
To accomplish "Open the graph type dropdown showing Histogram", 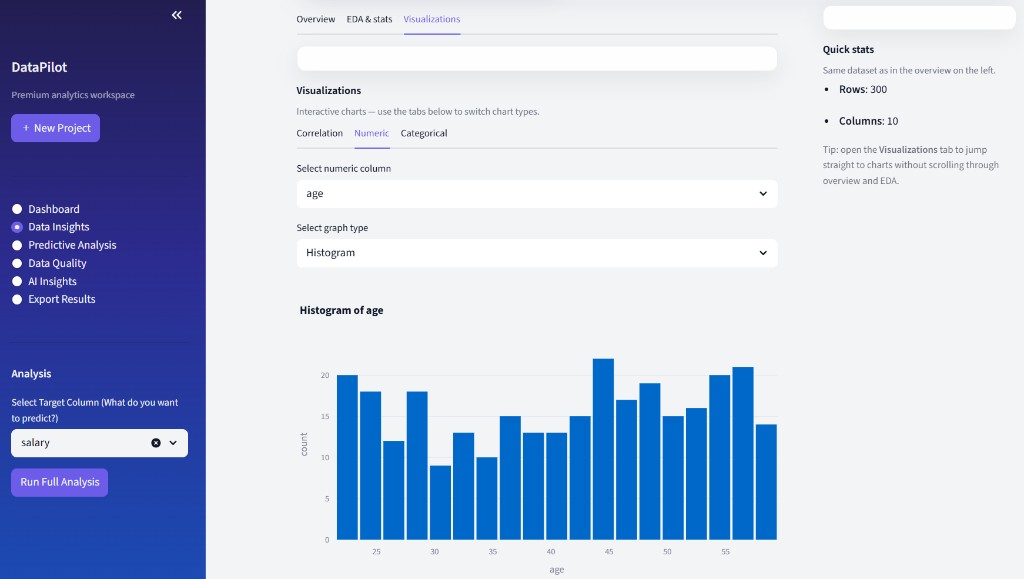I will [x=537, y=253].
